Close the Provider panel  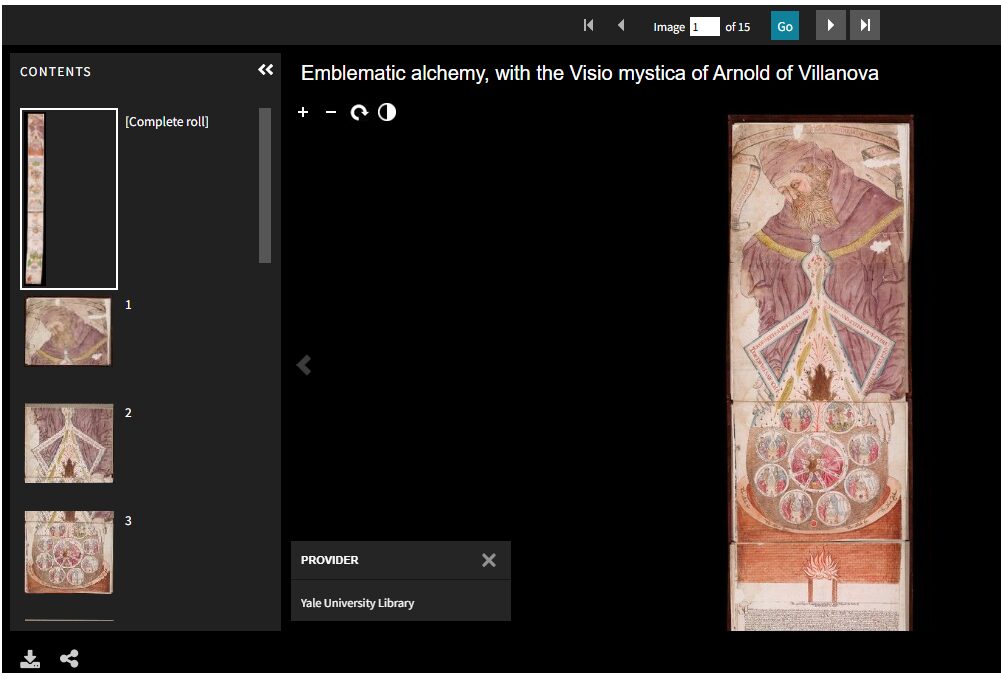point(488,560)
